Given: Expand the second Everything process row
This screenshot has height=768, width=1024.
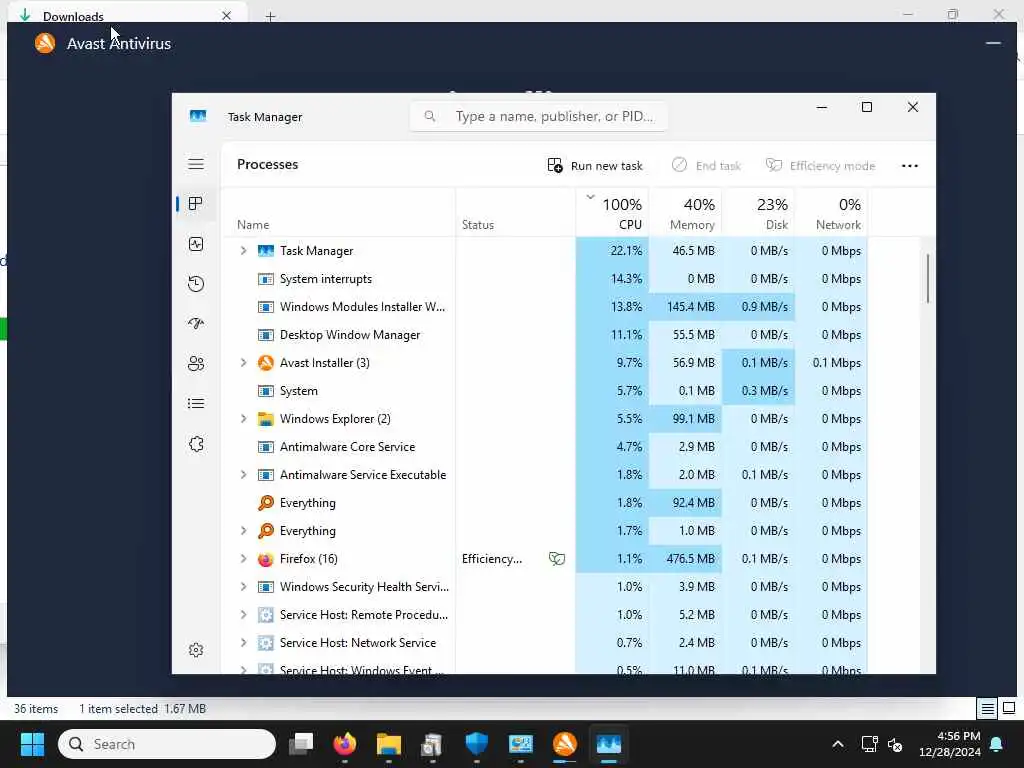Looking at the screenshot, I should pos(244,531).
